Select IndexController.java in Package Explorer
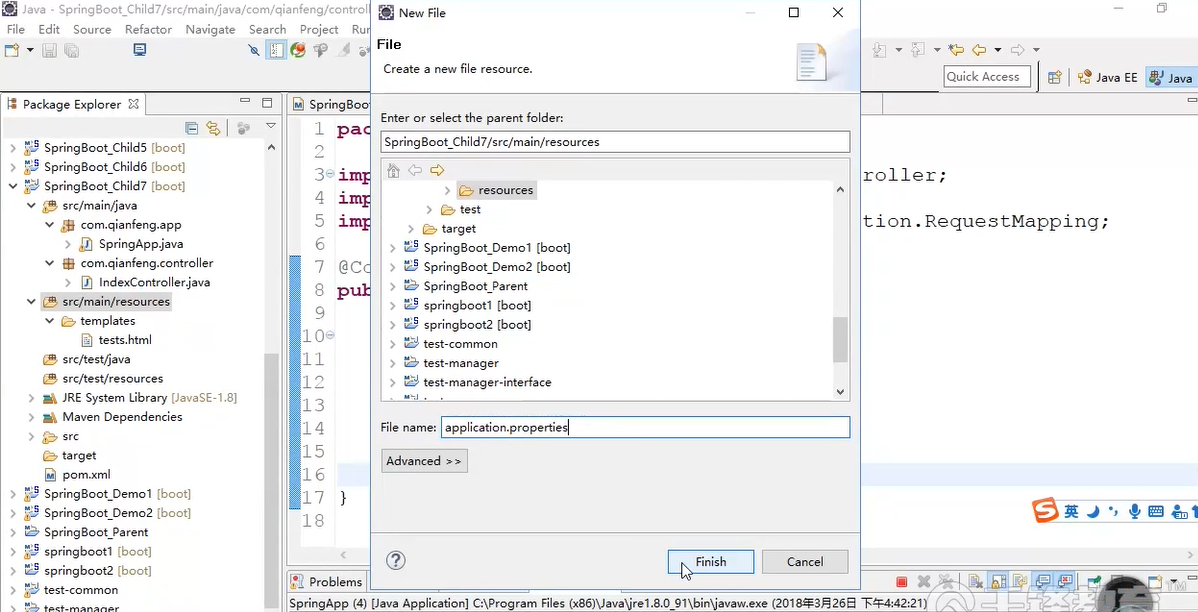The height and width of the screenshot is (612, 1198). 154,283
